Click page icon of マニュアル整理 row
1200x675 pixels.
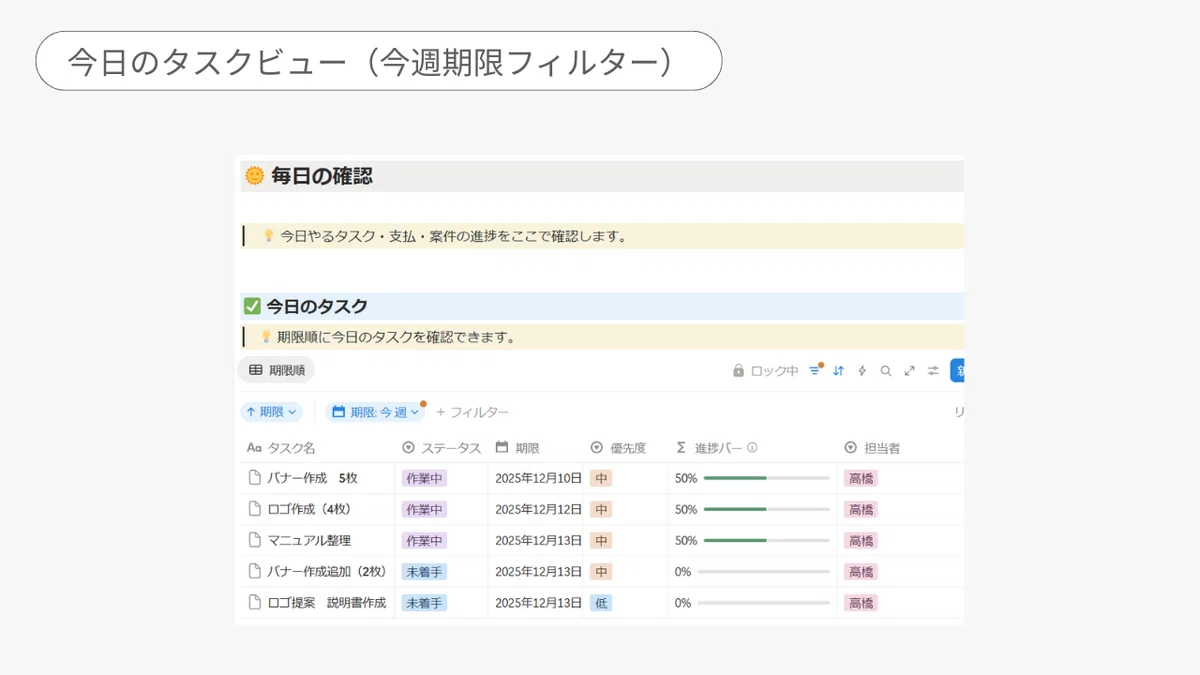tap(254, 540)
